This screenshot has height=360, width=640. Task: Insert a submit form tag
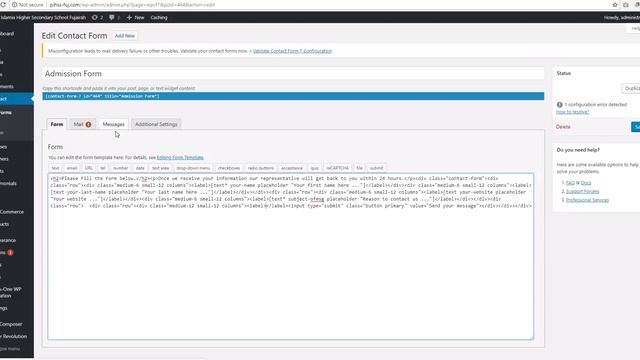click(376, 168)
